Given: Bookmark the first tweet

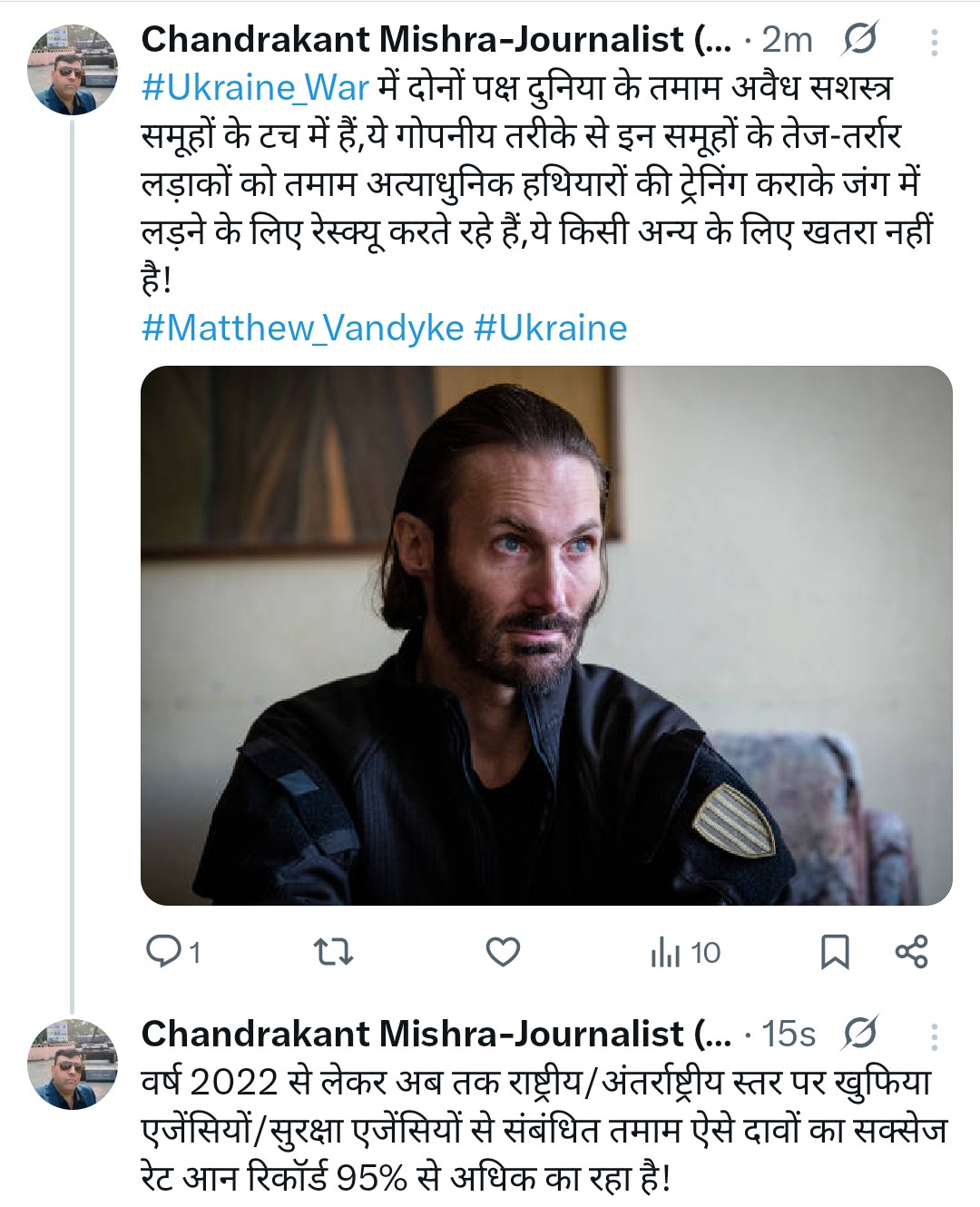Looking at the screenshot, I should [834, 952].
